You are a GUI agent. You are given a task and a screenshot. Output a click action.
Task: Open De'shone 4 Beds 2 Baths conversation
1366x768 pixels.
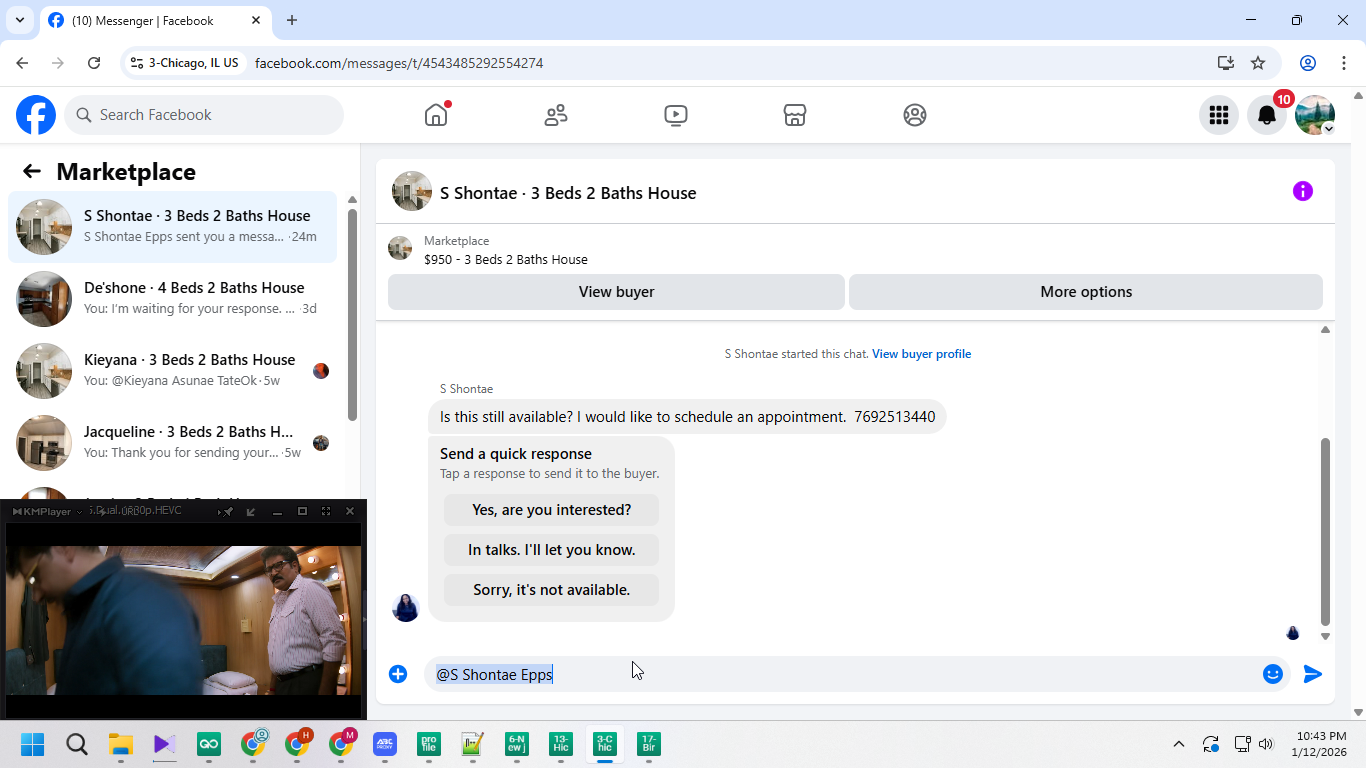(173, 299)
